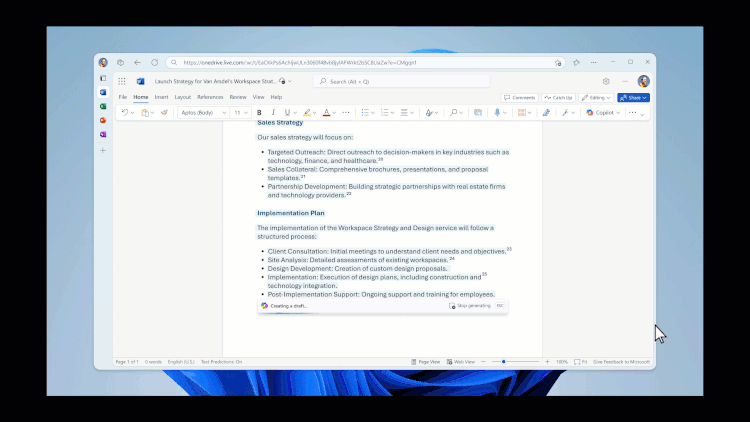Screen dimensions: 750x422
Task: Open Excel in the left app sidebar
Action: tap(103, 106)
